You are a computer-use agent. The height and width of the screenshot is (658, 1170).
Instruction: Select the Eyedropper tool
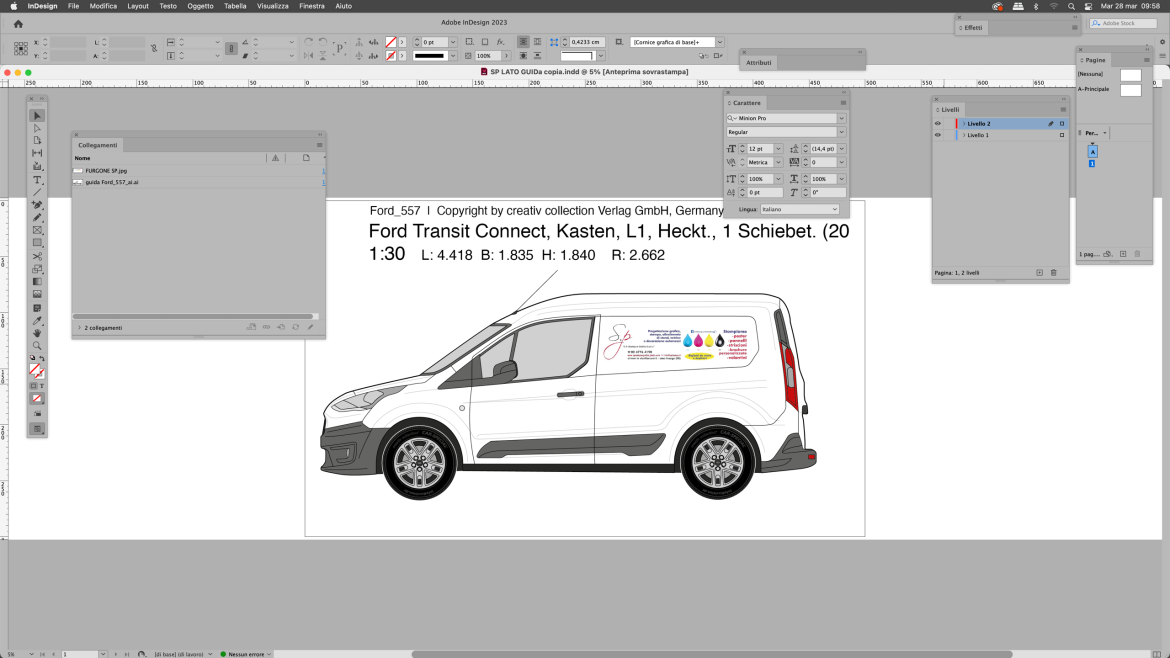click(x=37, y=321)
